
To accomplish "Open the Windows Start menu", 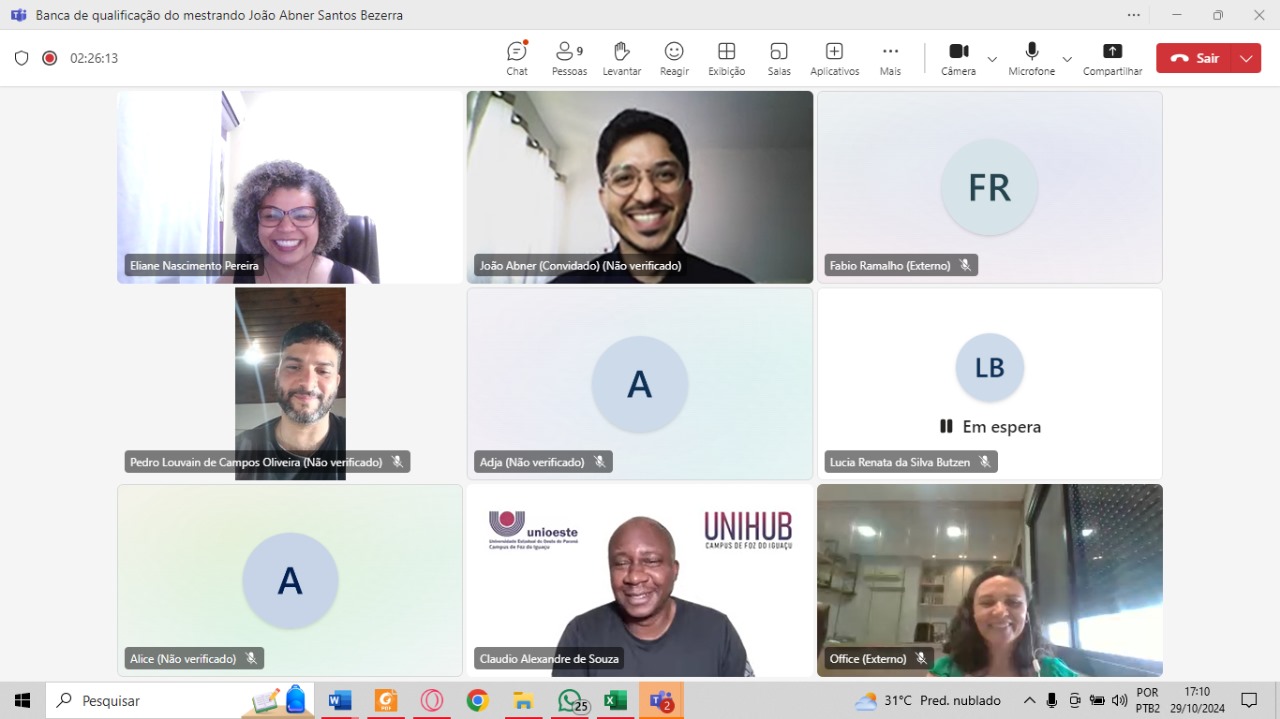I will click(x=22, y=700).
